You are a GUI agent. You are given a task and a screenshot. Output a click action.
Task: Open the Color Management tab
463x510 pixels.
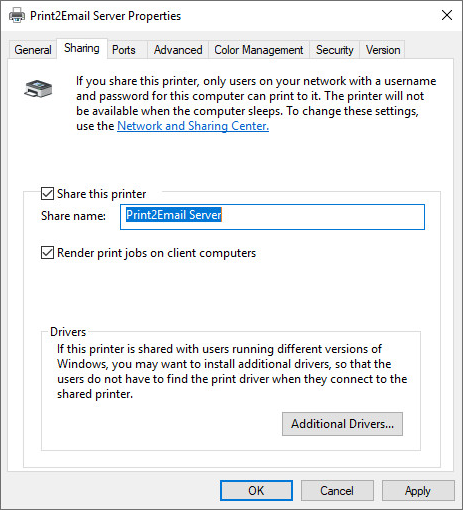coord(259,50)
